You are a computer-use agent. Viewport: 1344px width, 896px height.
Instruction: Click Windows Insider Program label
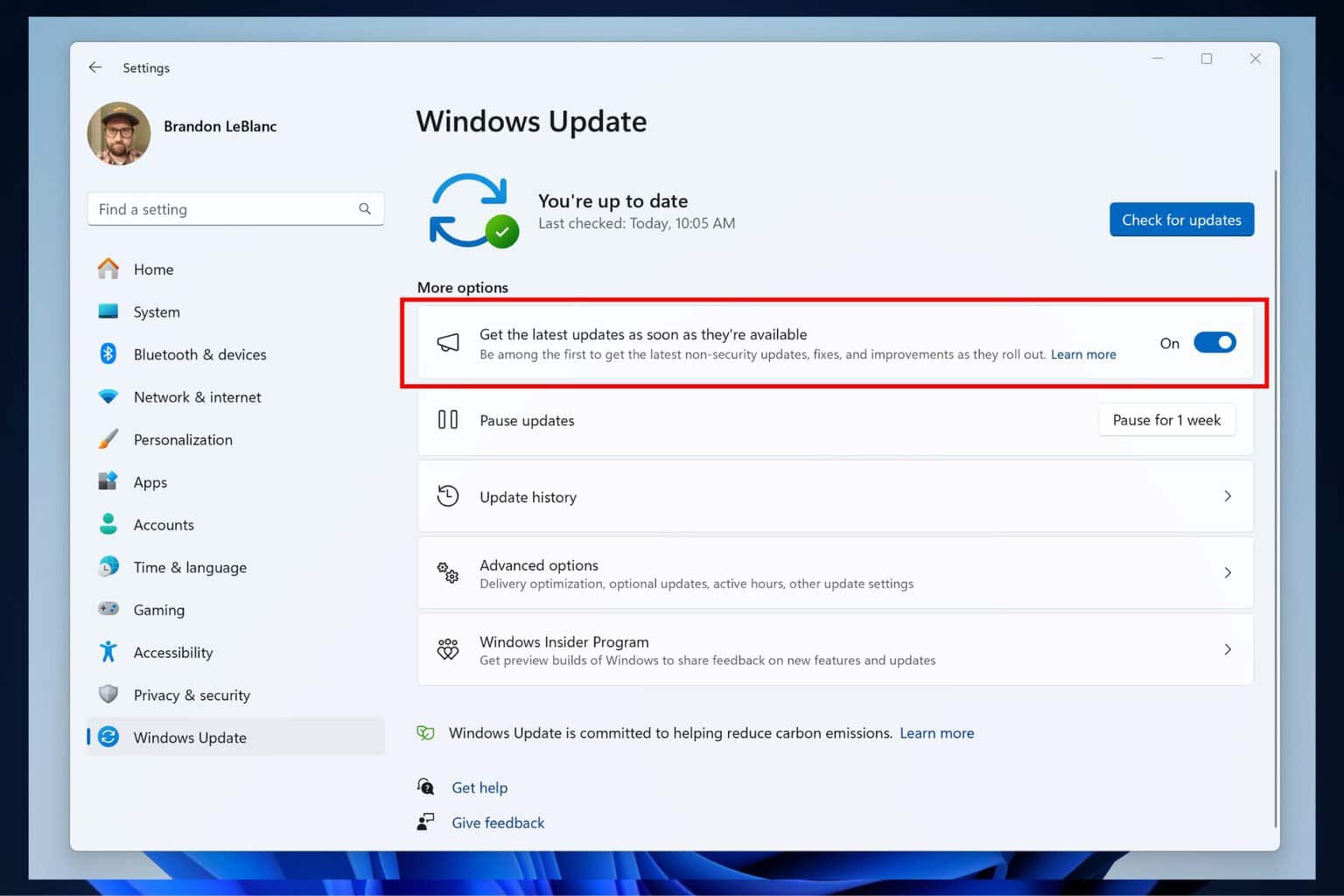click(564, 641)
